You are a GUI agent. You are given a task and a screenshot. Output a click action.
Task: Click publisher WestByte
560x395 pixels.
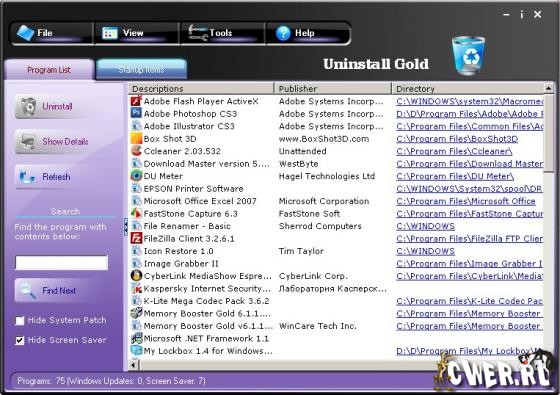pos(298,164)
